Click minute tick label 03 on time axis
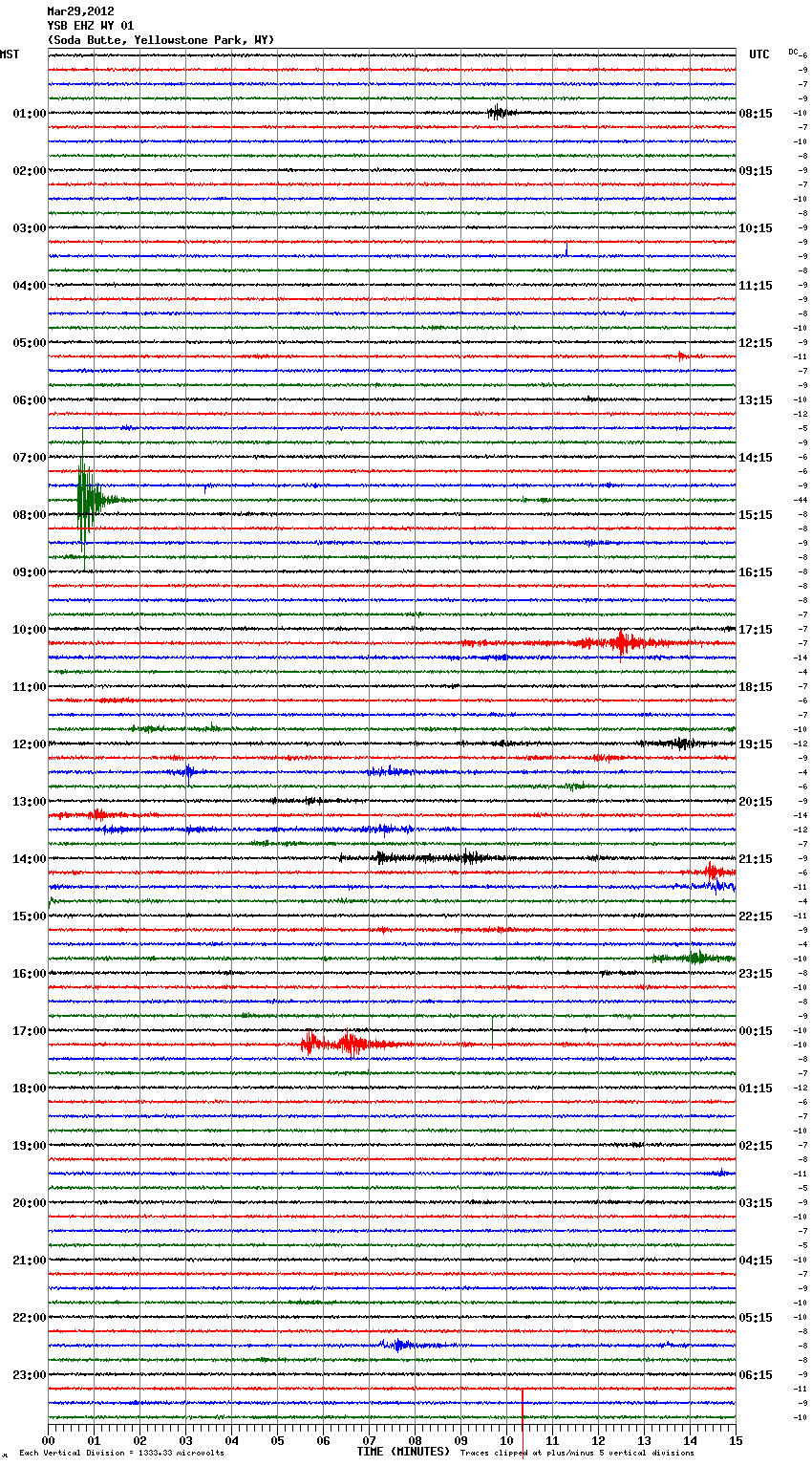Viewport: 812px width, 1466px height. [x=186, y=1440]
